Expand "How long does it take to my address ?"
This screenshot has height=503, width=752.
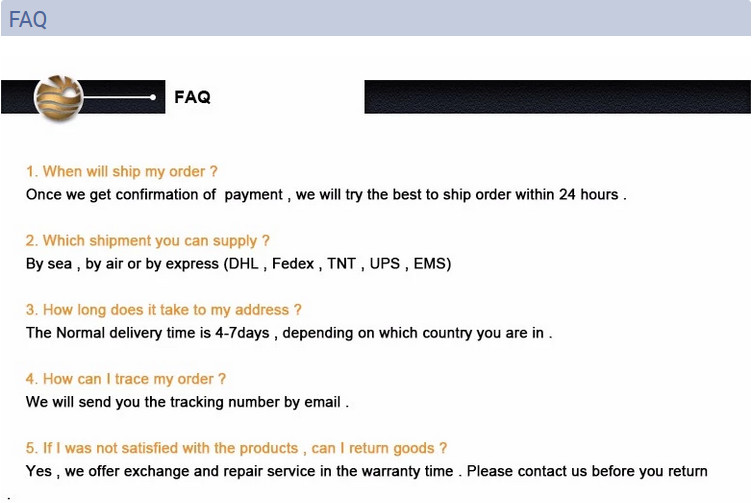pos(164,310)
